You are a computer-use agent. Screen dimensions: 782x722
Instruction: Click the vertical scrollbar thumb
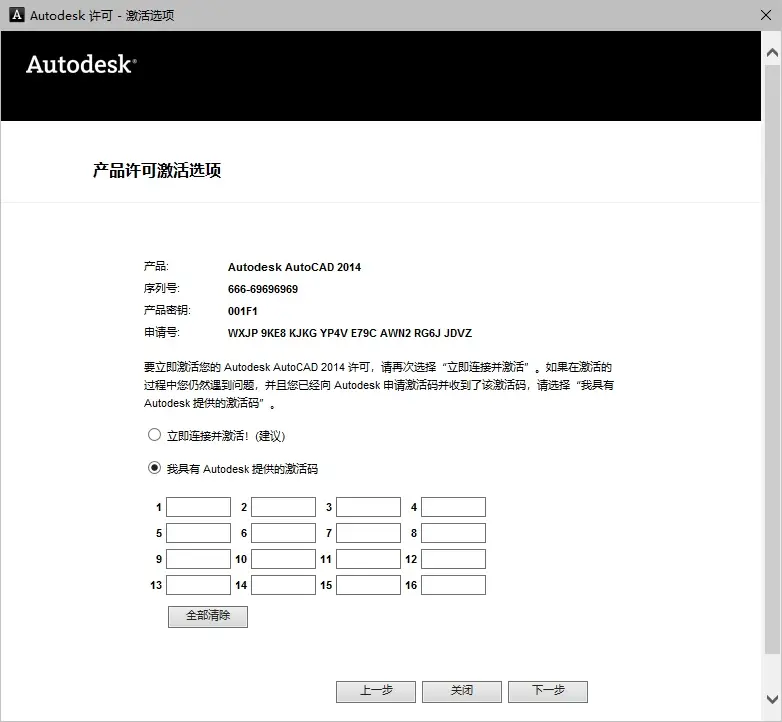(x=772, y=358)
